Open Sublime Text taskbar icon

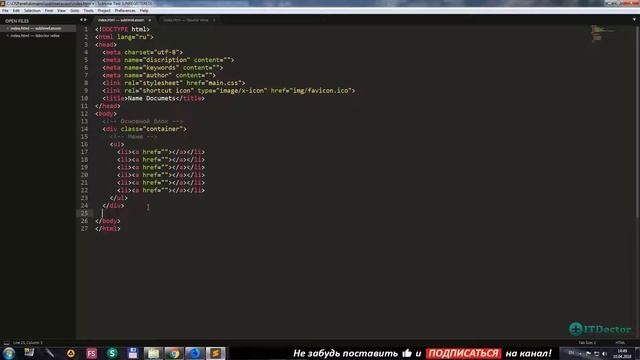[x=216, y=353]
